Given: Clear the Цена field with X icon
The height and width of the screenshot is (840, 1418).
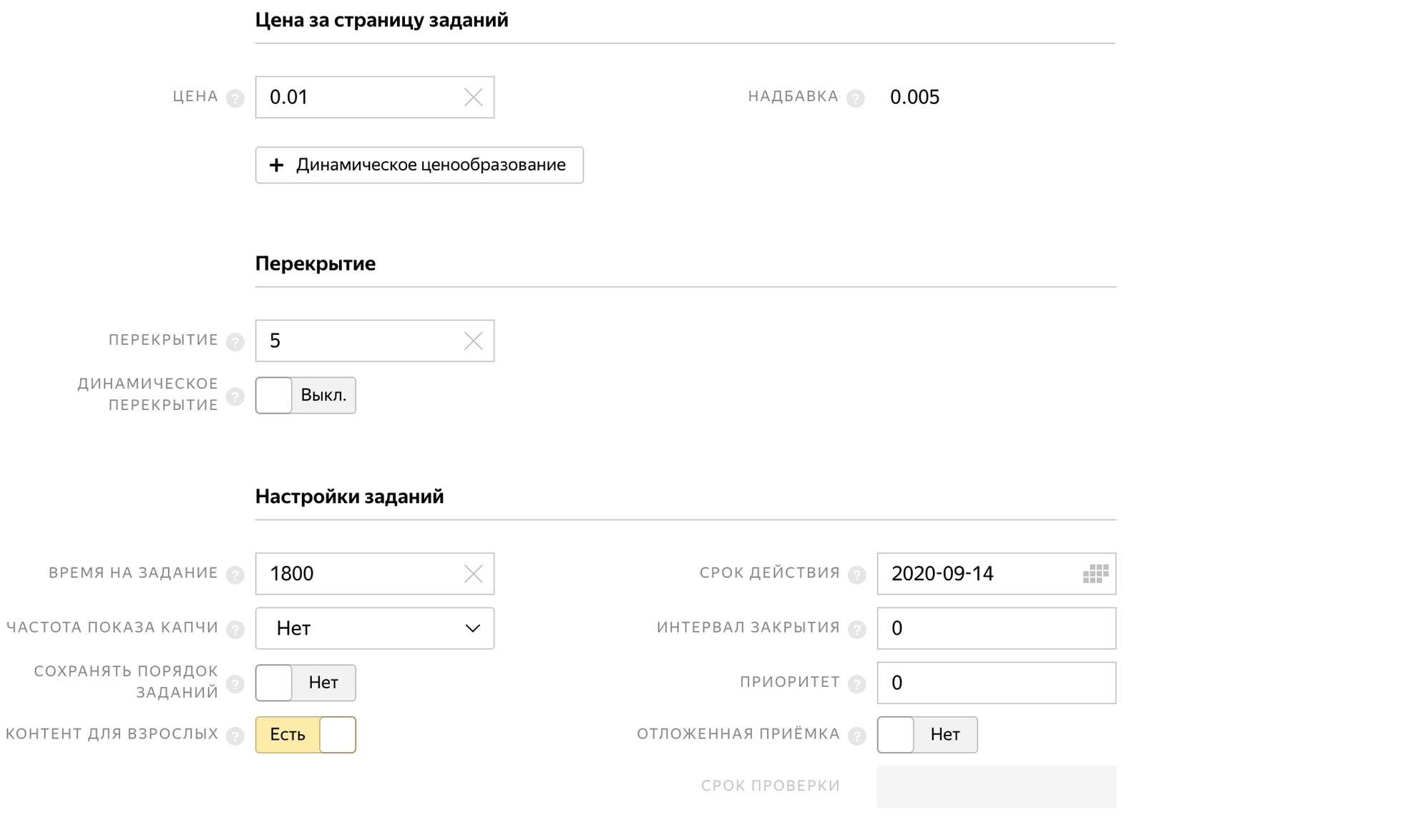Looking at the screenshot, I should (x=473, y=97).
